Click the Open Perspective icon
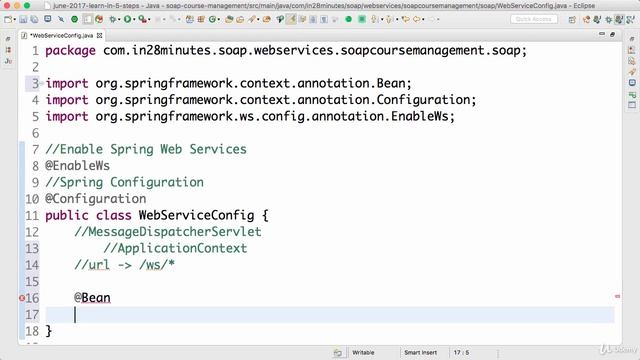This screenshot has height=360, width=640. [x=572, y=20]
